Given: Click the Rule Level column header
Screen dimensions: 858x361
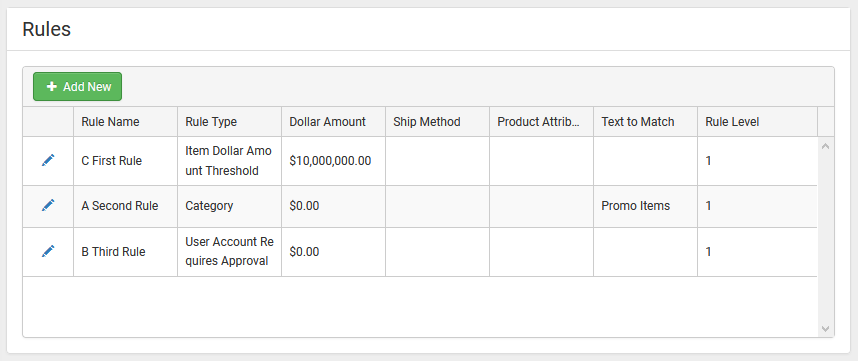Looking at the screenshot, I should (x=757, y=121).
